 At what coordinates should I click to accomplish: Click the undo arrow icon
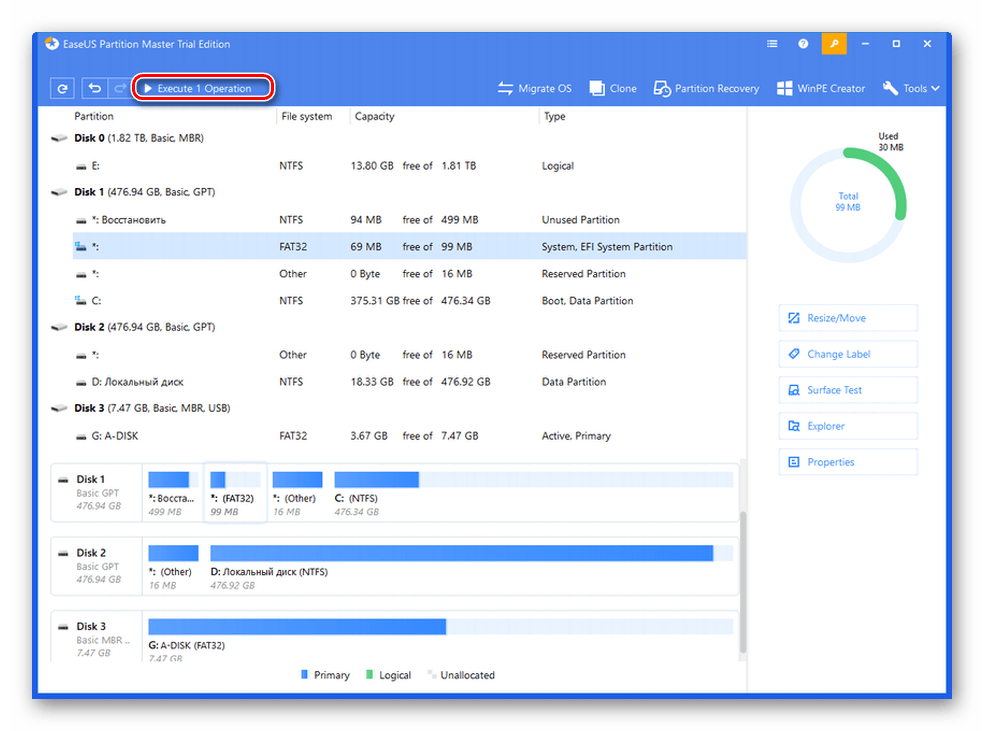pos(95,88)
